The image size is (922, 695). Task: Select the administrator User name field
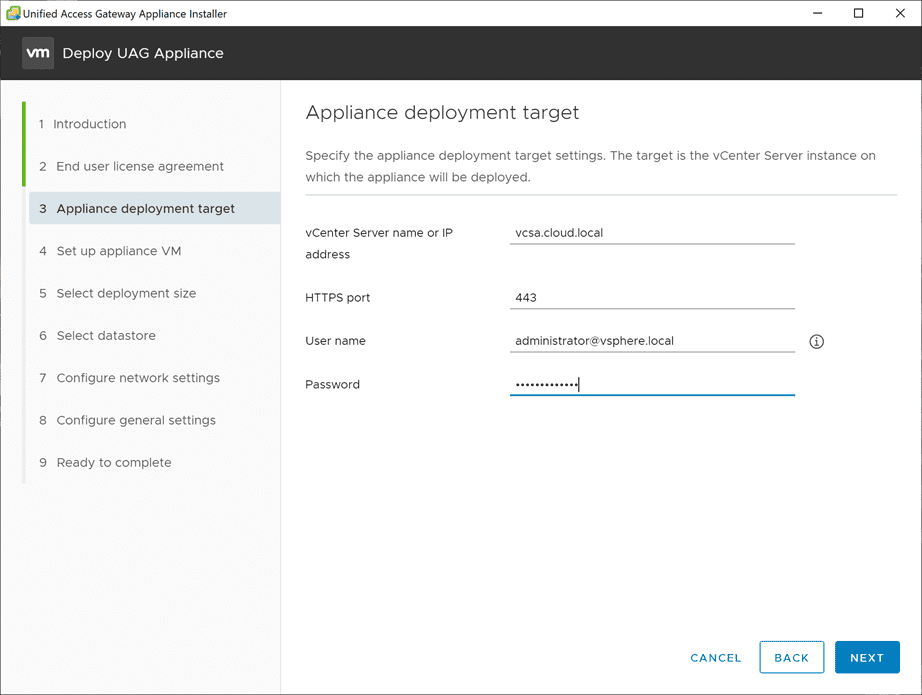click(652, 340)
